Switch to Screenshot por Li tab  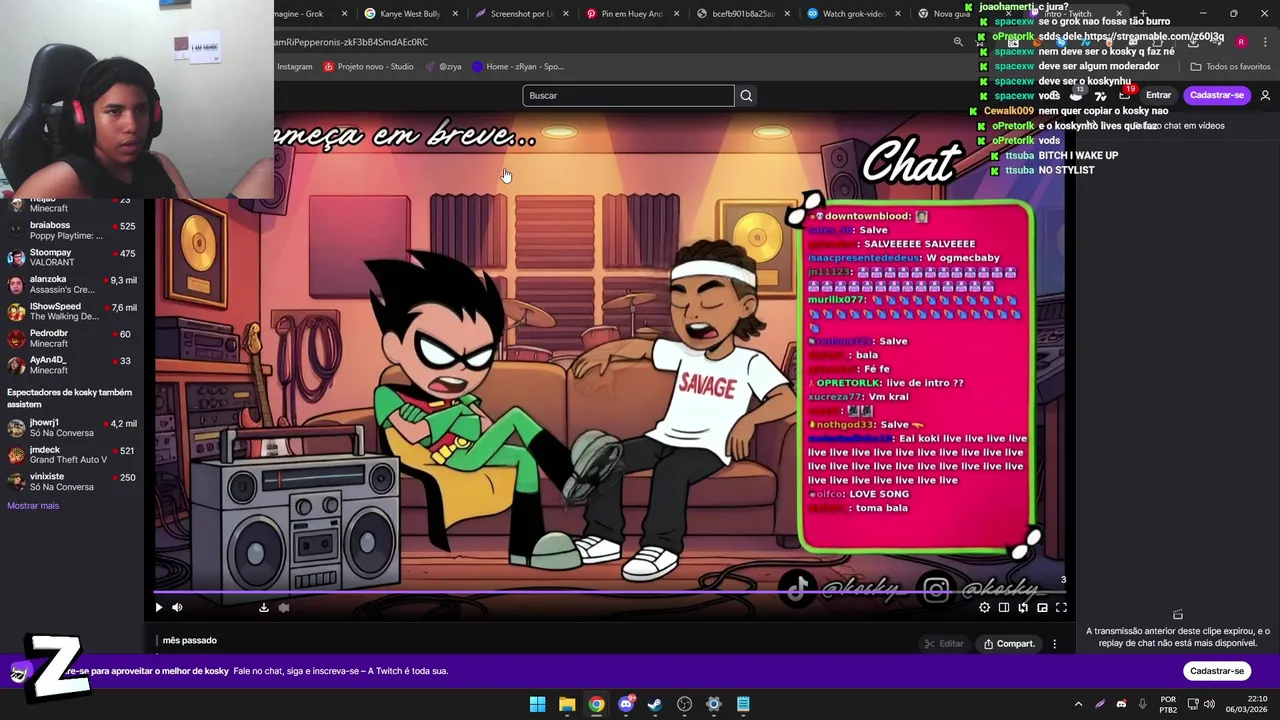click(520, 14)
